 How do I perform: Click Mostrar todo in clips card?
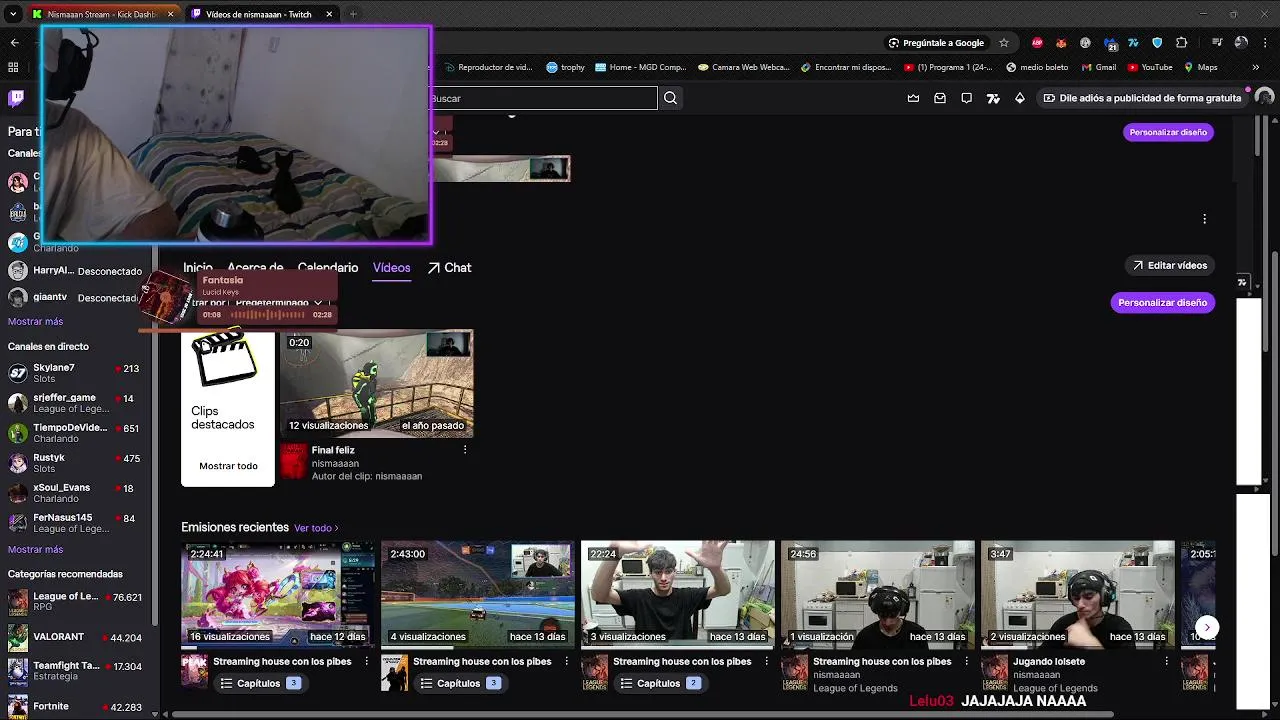pyautogui.click(x=228, y=465)
